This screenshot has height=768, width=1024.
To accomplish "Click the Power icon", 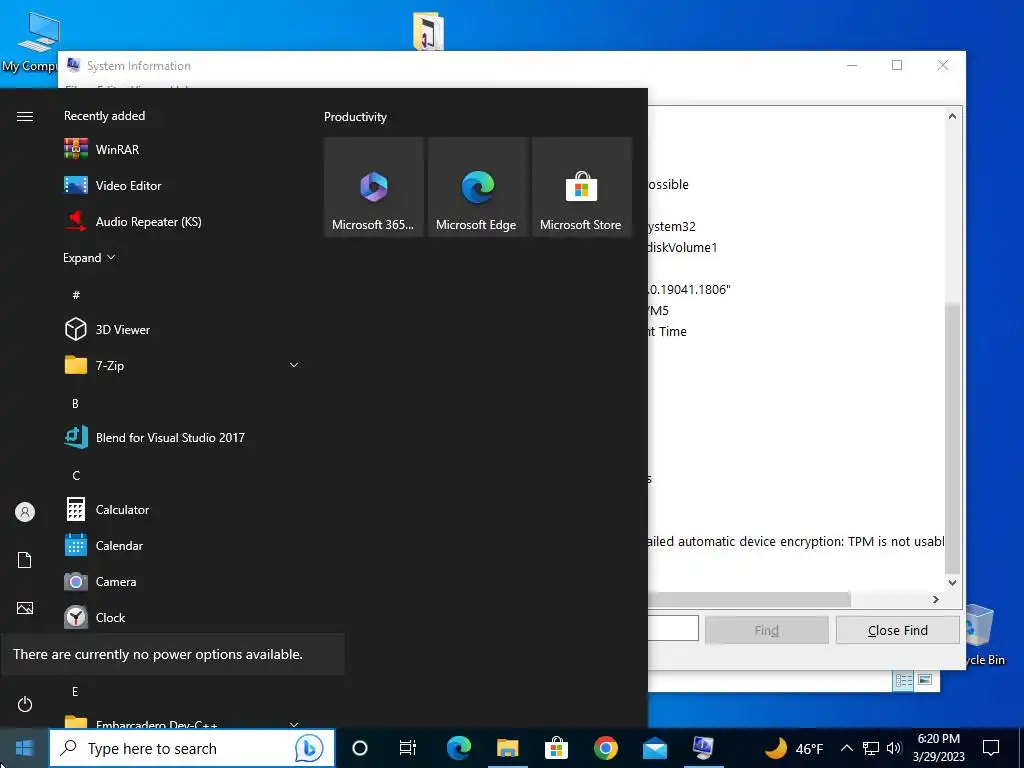I will [x=25, y=704].
